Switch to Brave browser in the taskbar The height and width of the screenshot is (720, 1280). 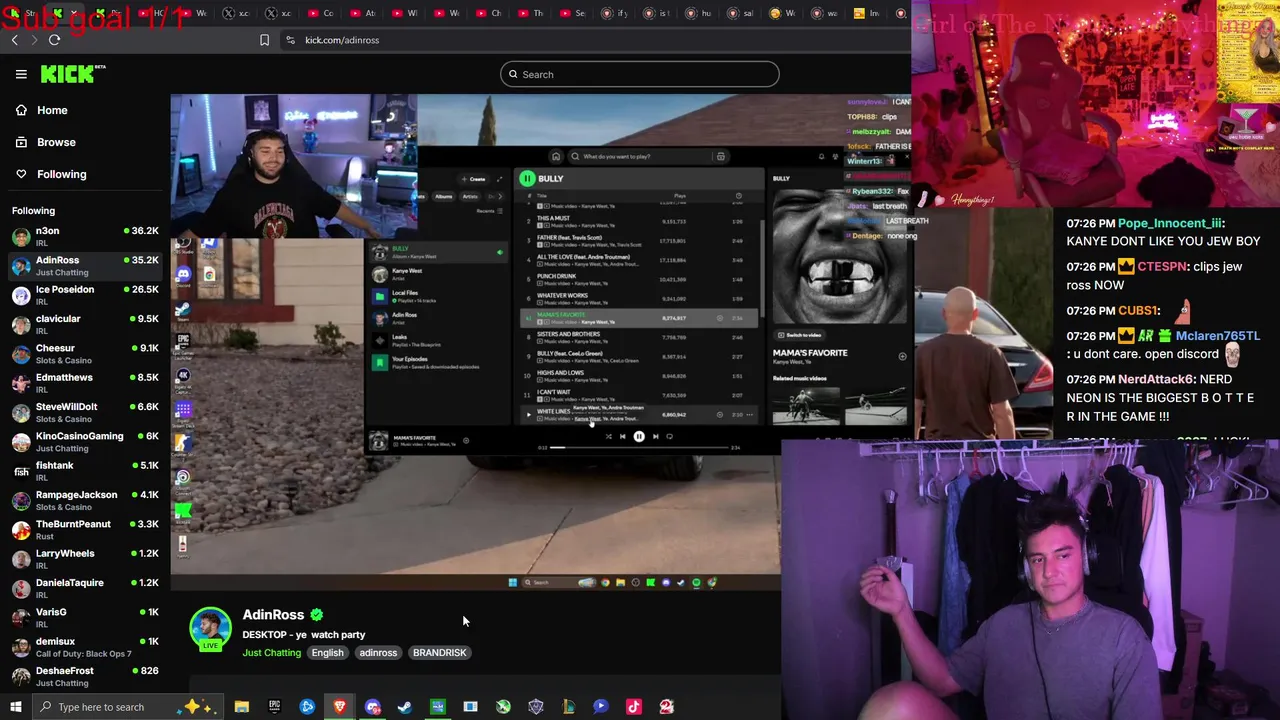pyautogui.click(x=340, y=707)
